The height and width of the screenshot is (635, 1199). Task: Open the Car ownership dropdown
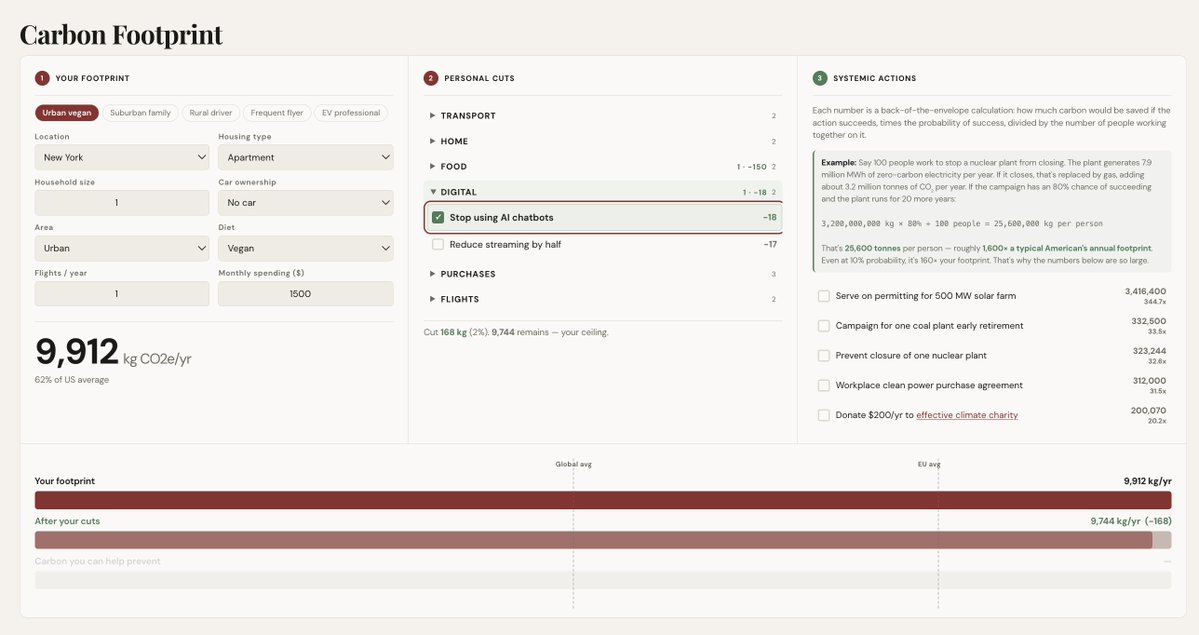coord(306,203)
